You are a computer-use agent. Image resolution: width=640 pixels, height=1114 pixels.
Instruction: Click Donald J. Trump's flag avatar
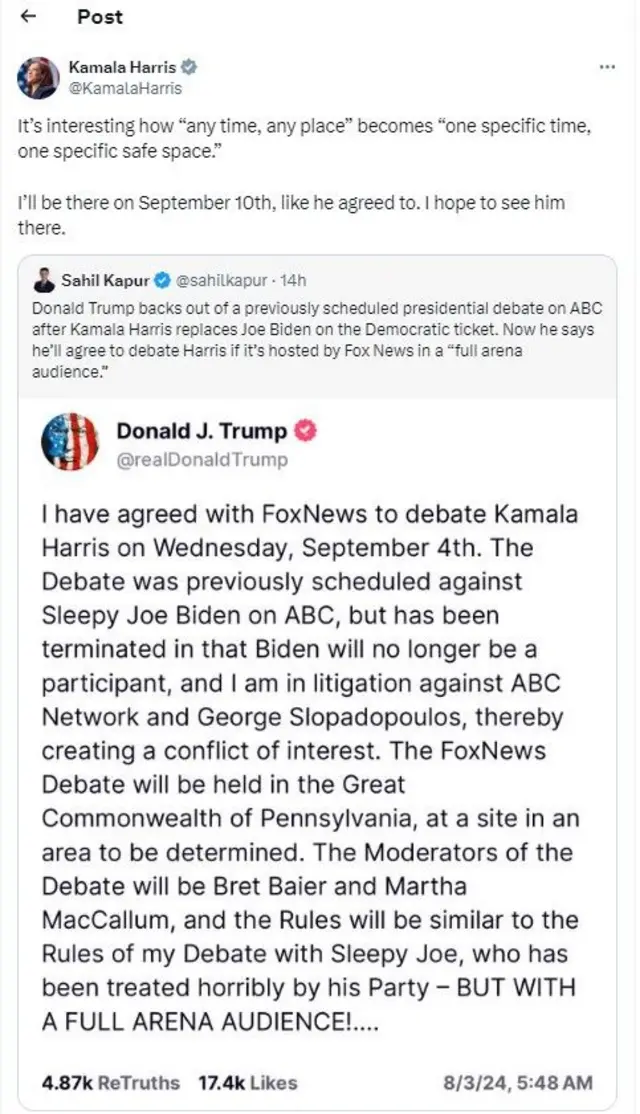(70, 441)
